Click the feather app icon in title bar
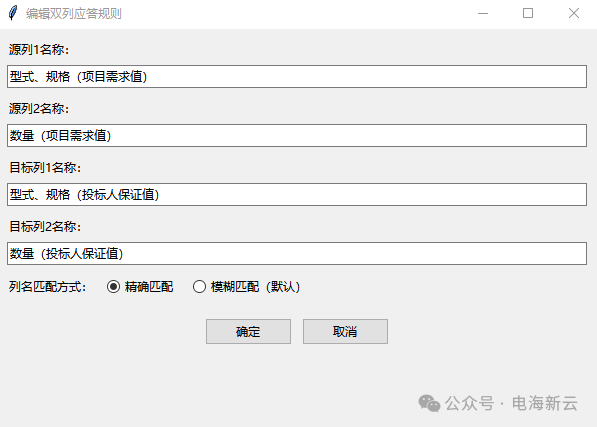 (13, 13)
